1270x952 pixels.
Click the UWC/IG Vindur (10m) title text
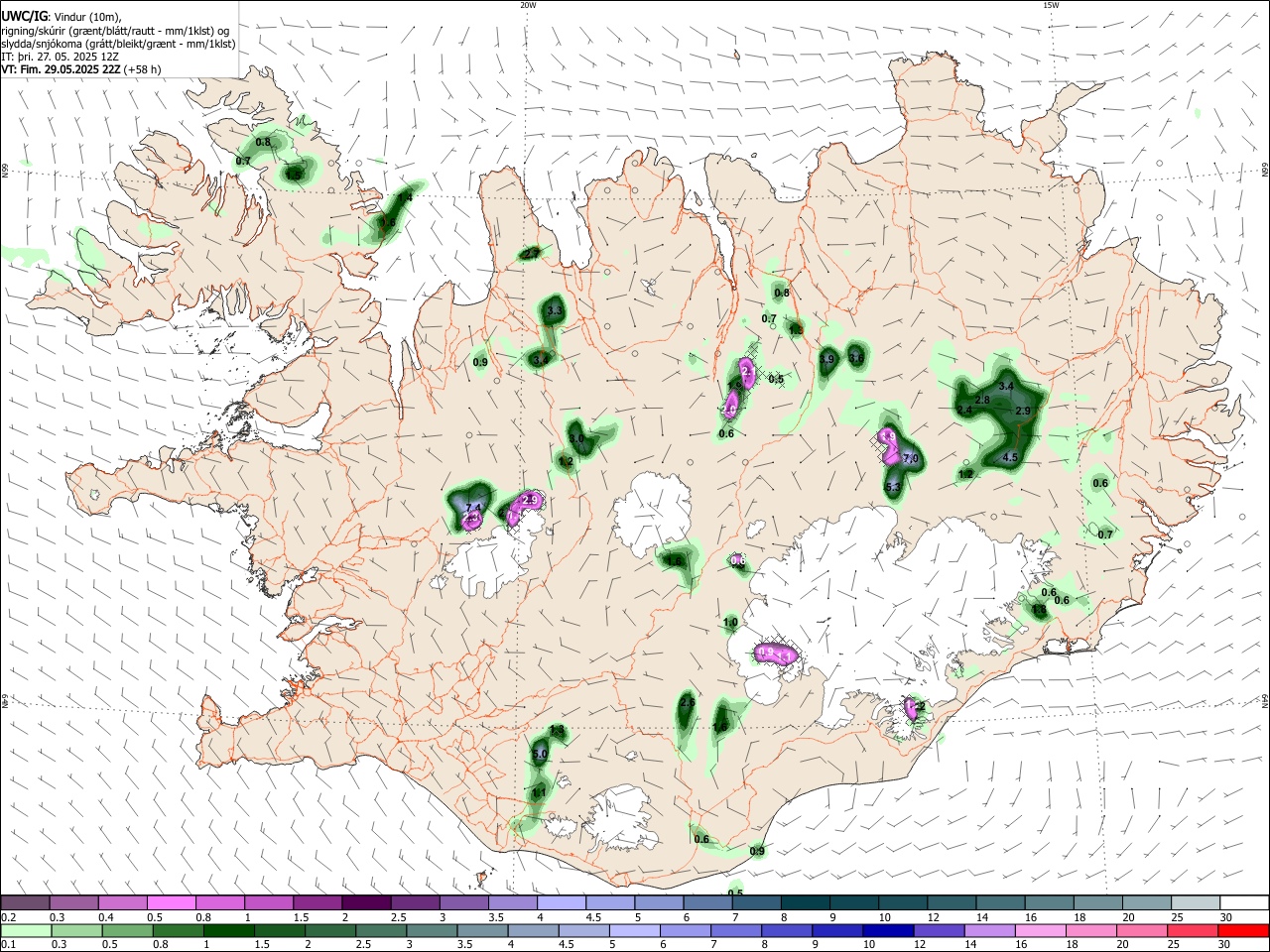pyautogui.click(x=62, y=16)
